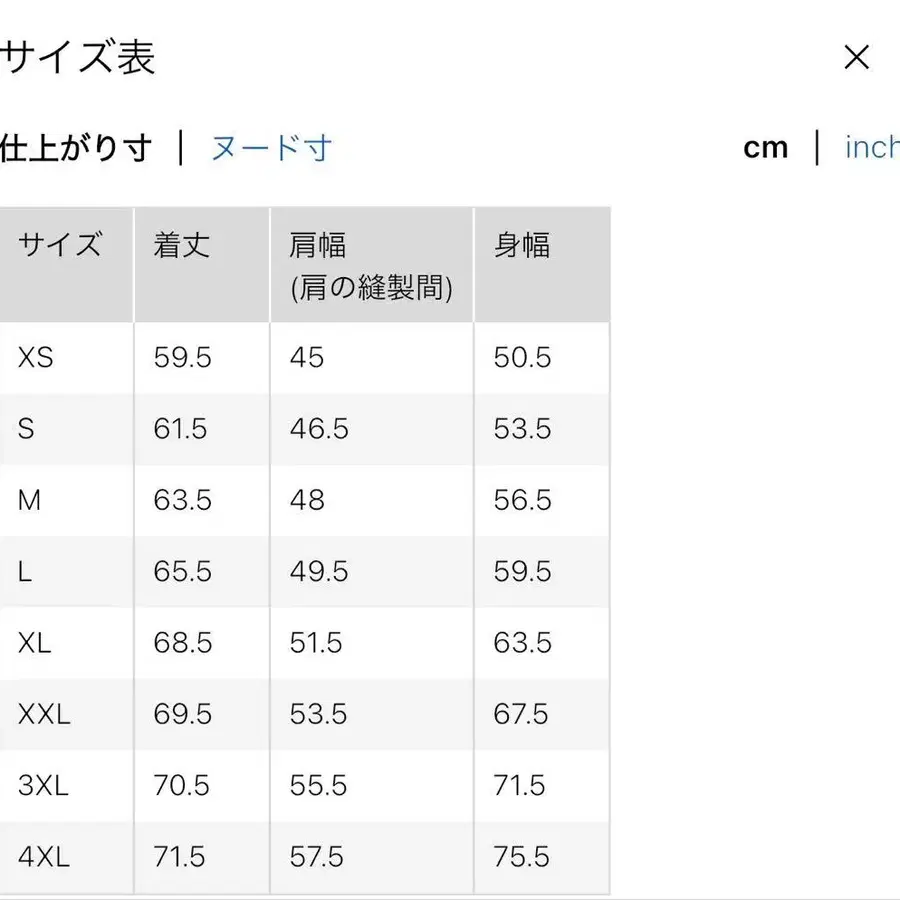This screenshot has height=900, width=900.
Task: Select the L size row
Action: click(24, 572)
